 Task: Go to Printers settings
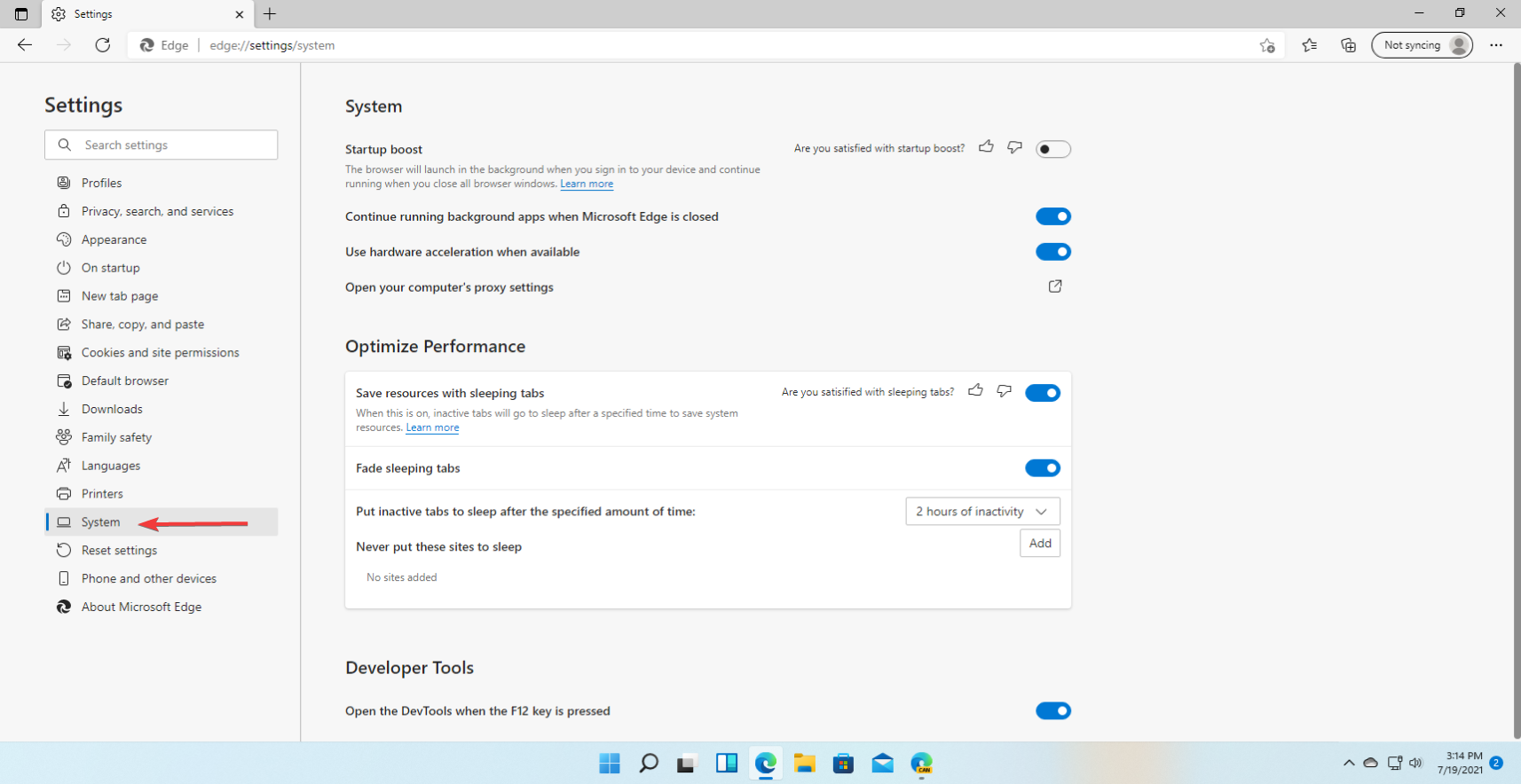coord(162,494)
